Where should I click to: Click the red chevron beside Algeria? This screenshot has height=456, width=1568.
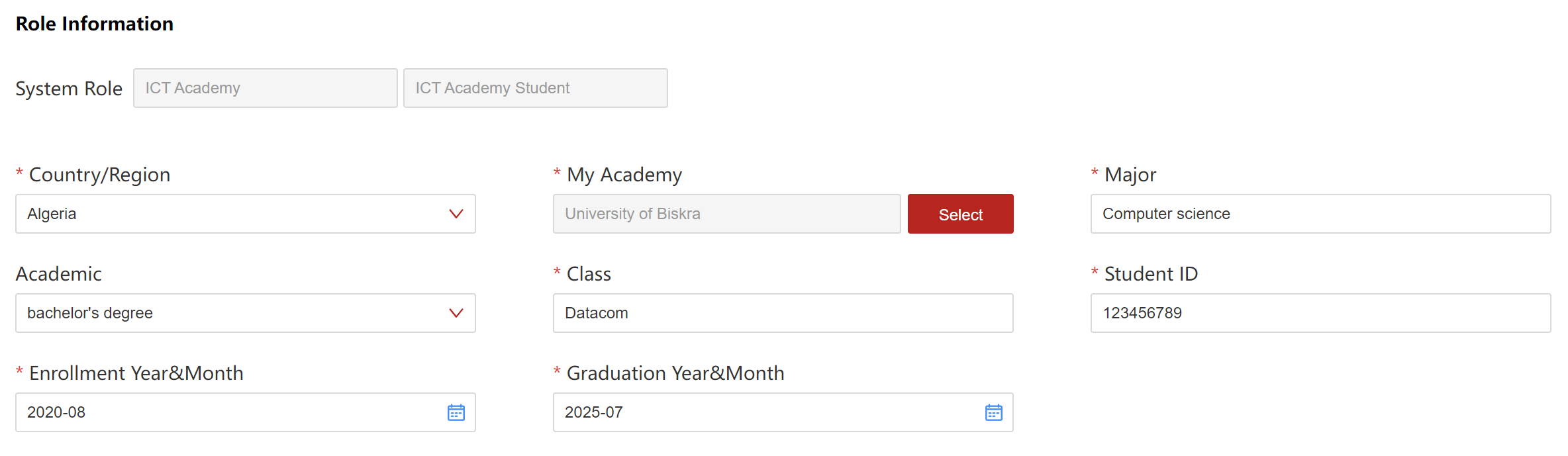tap(456, 214)
